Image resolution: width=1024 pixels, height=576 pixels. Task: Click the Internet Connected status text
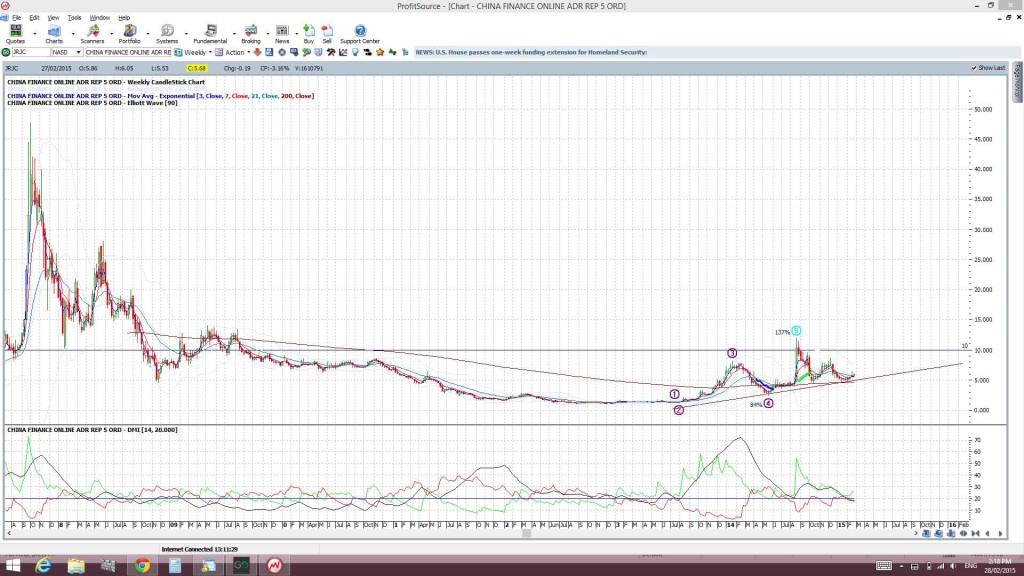(200, 550)
